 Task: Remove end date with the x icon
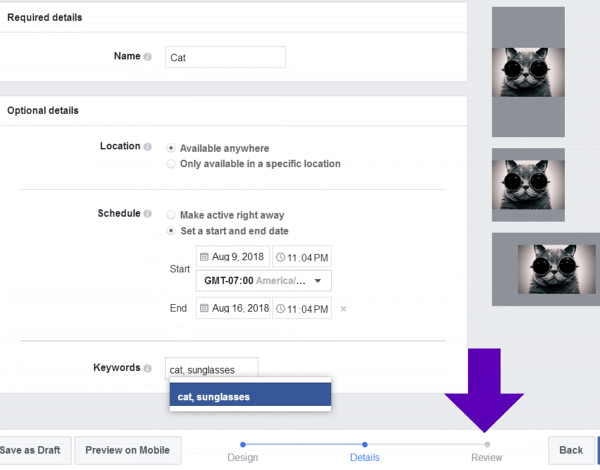click(343, 309)
